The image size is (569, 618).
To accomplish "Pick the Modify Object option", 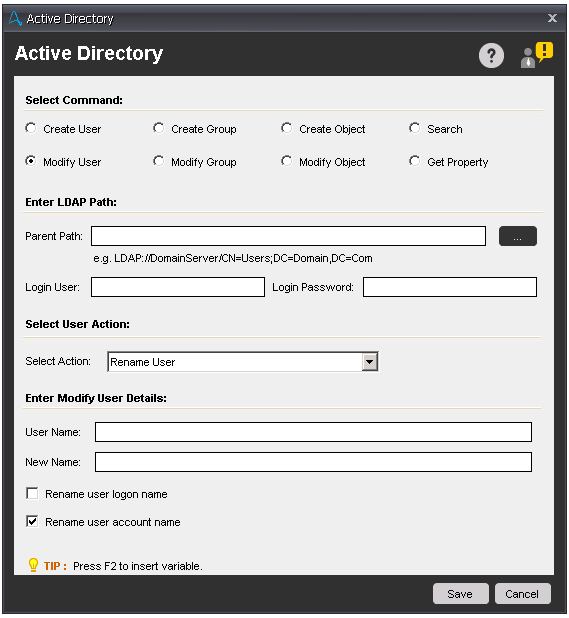I will click(x=286, y=161).
